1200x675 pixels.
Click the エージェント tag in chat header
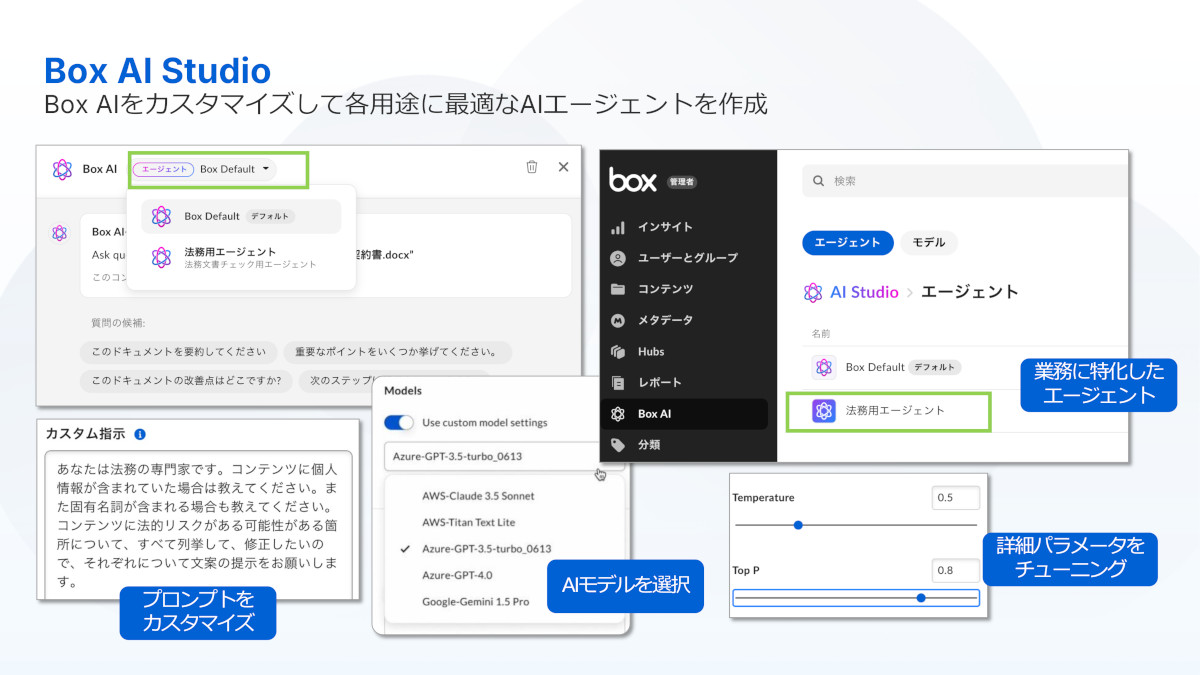(161, 169)
